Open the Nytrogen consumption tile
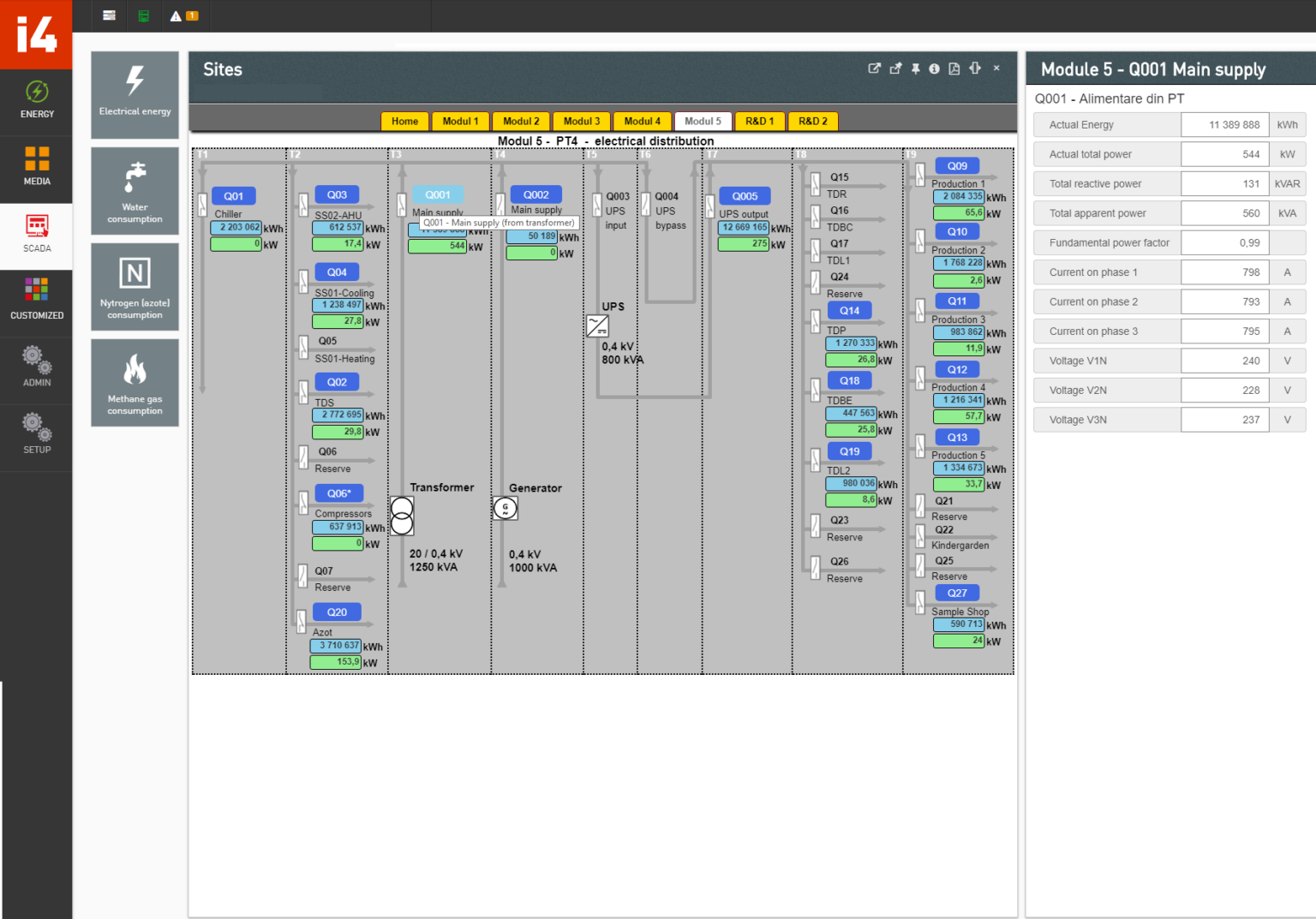This screenshot has height=919, width=1316. pos(134,286)
